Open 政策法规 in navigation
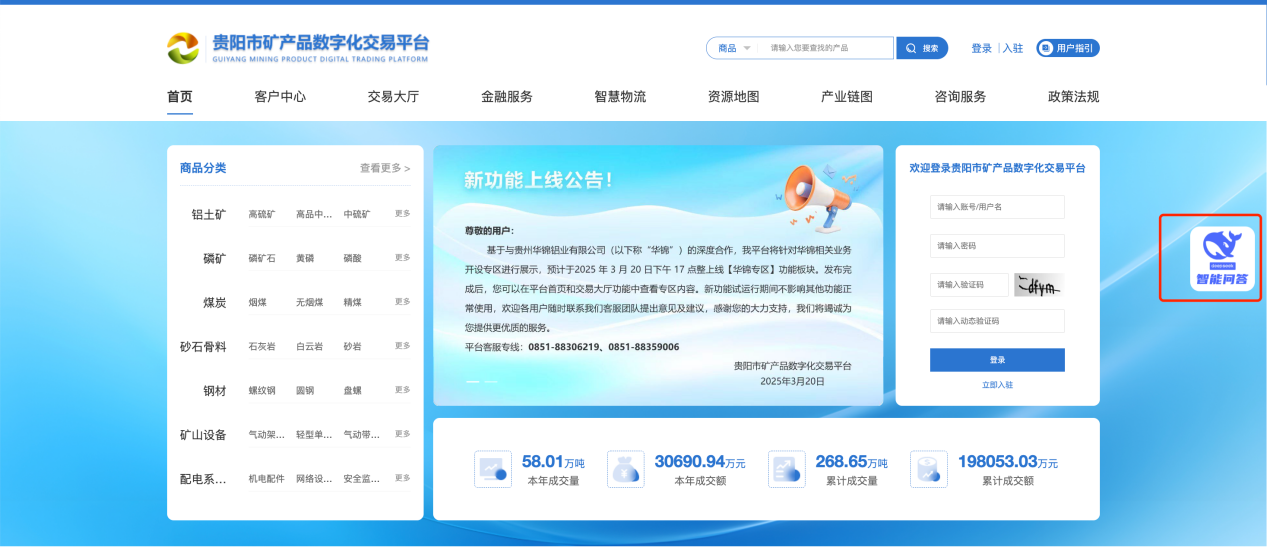Viewport: 1267px width, 548px height. point(1073,97)
